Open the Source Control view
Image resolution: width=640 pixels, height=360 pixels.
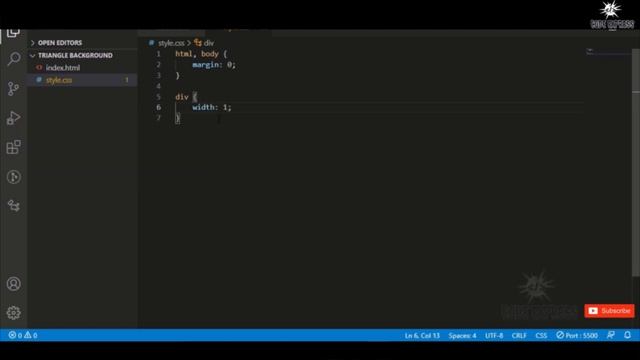click(13, 89)
